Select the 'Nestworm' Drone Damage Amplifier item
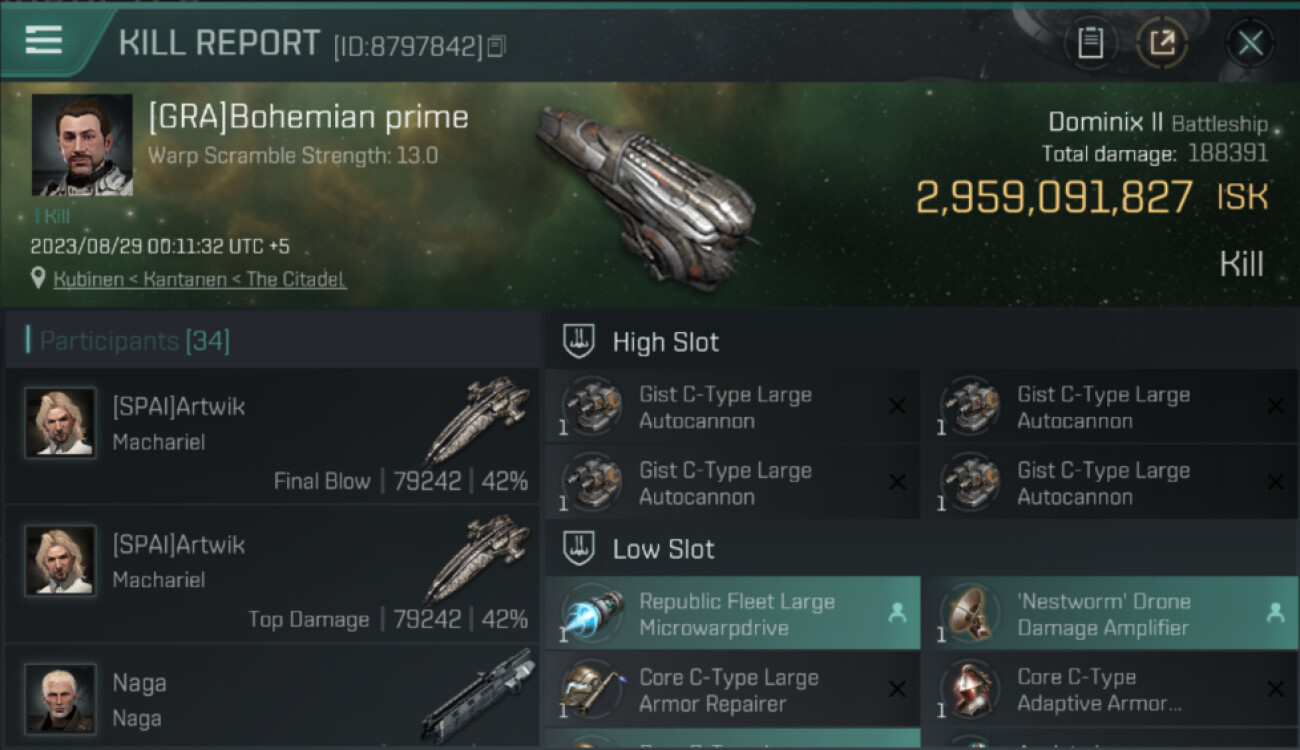The height and width of the screenshot is (750, 1300). pos(1110,614)
